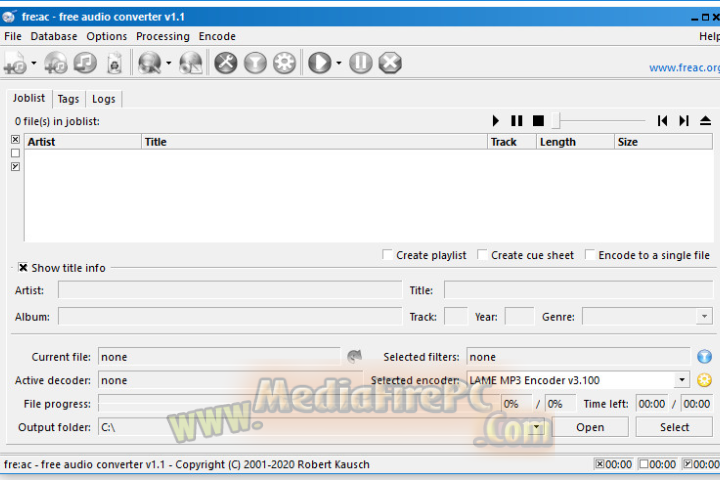Click the Artist input field

click(230, 290)
